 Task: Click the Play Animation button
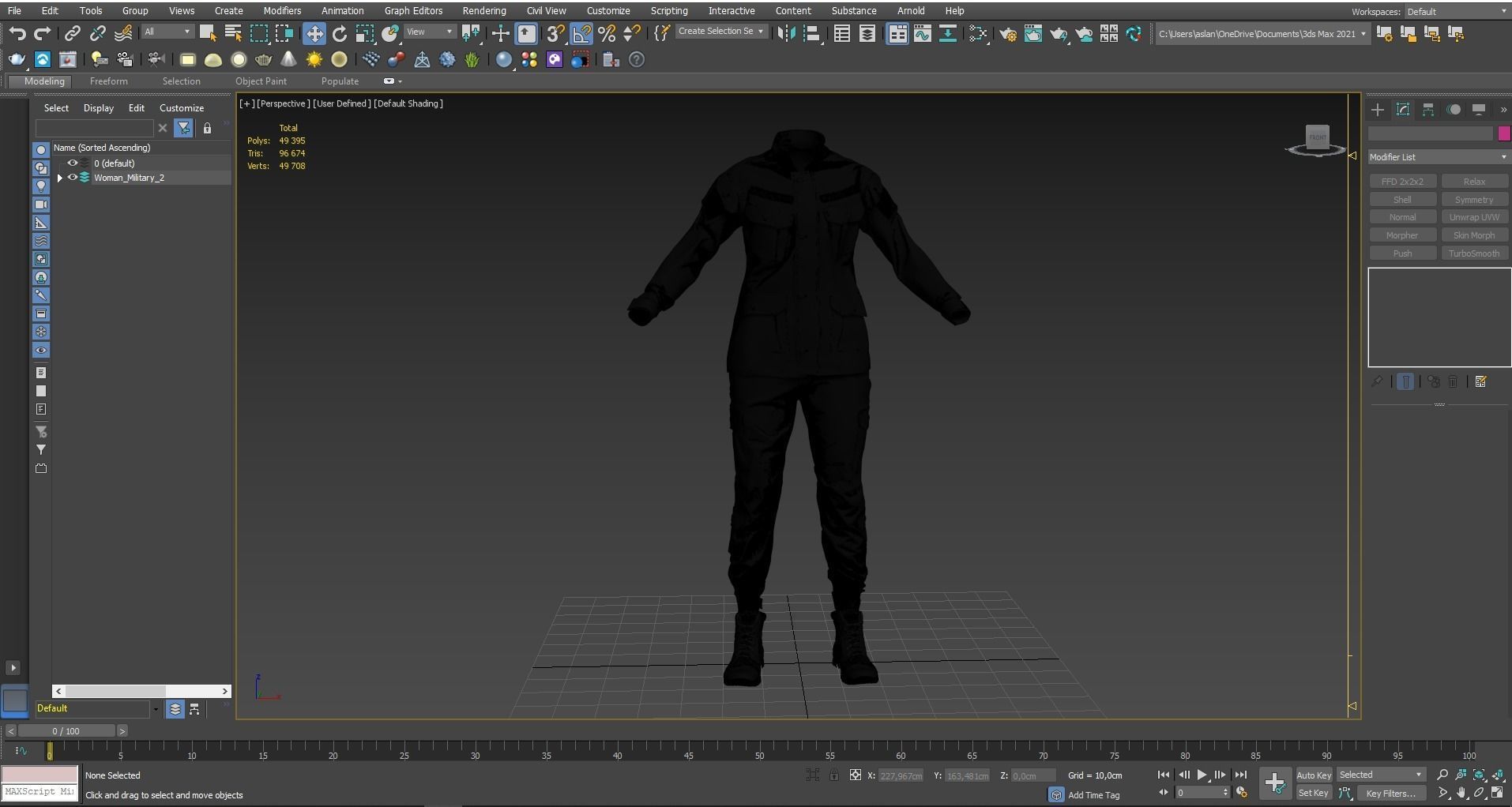1202,775
